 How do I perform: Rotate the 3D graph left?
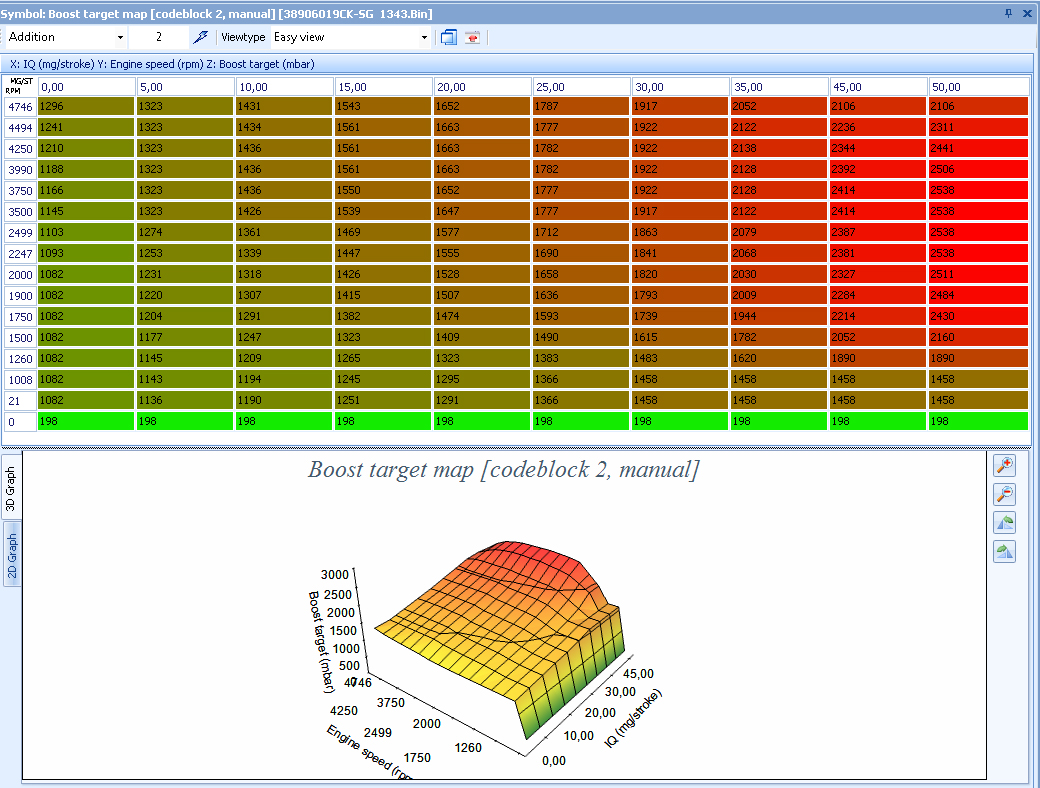coord(1004,522)
